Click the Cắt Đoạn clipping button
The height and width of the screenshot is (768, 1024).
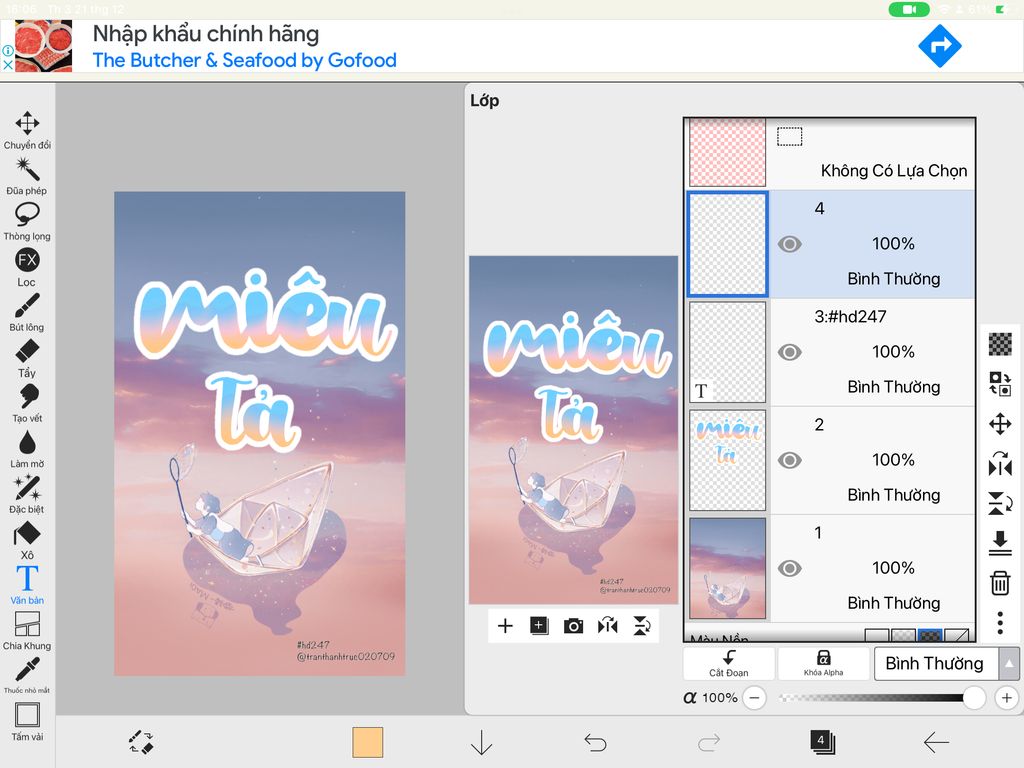pos(729,664)
